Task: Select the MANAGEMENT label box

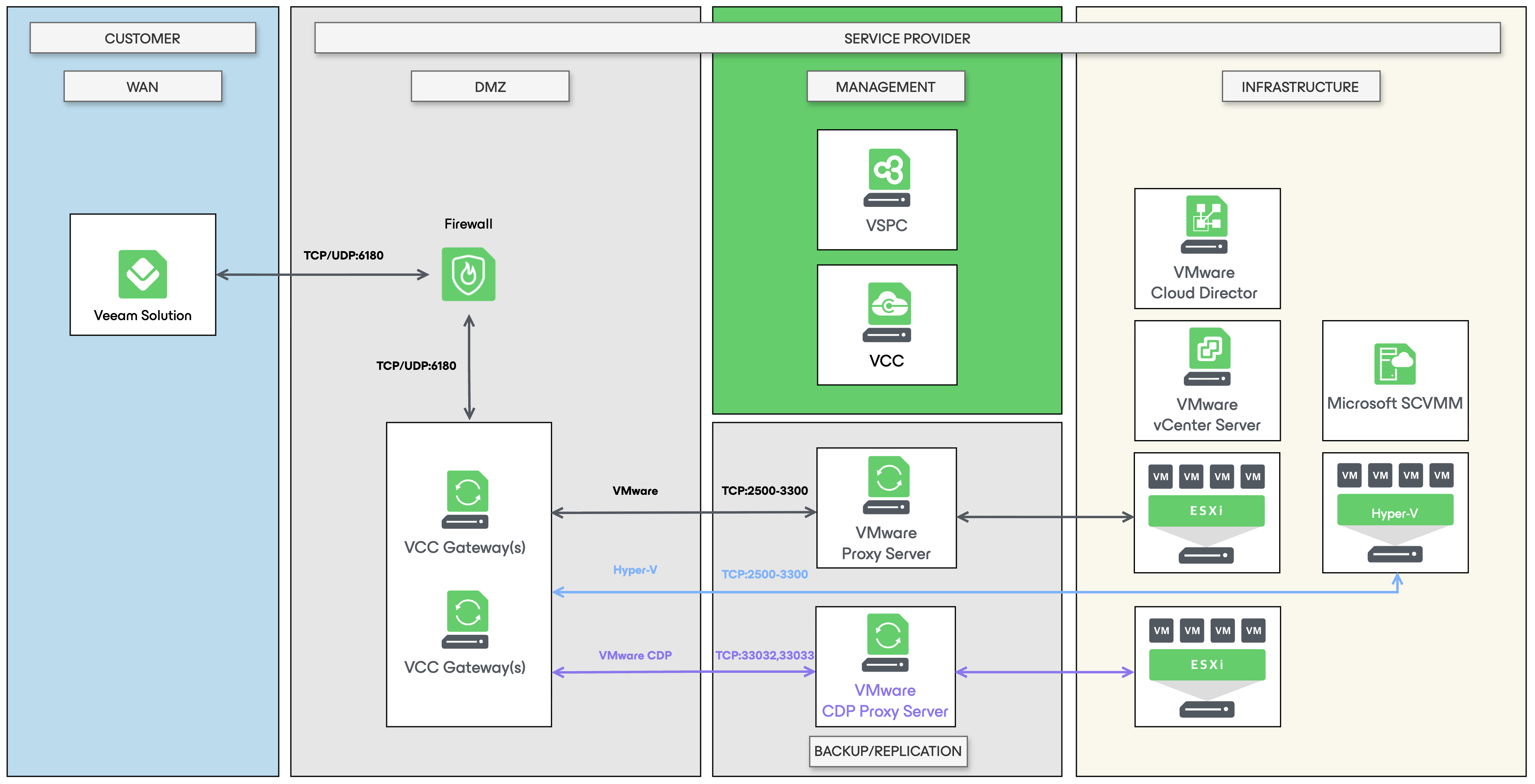Action: coord(886,87)
